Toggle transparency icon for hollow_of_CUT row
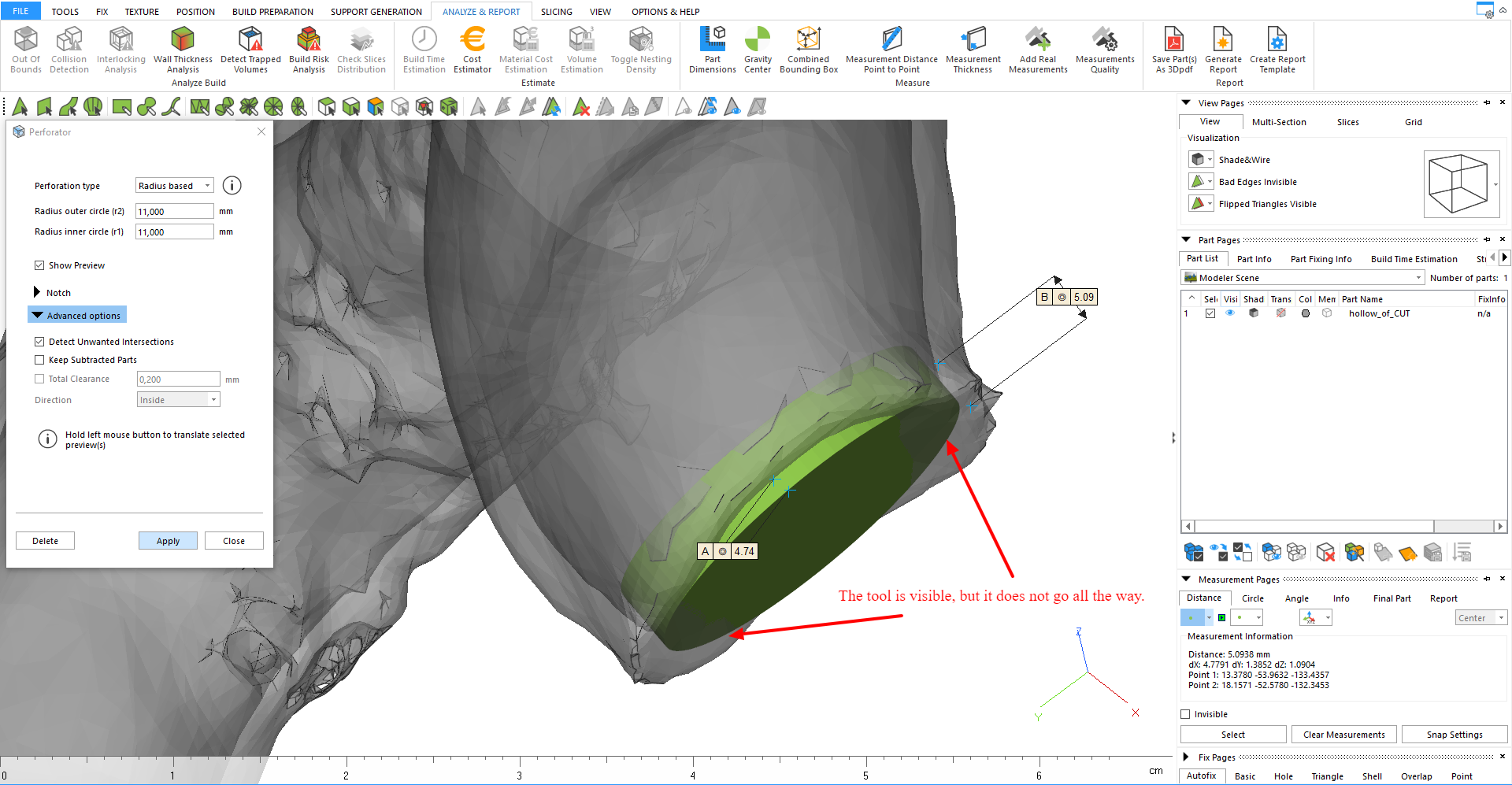1512x785 pixels. (x=1281, y=313)
